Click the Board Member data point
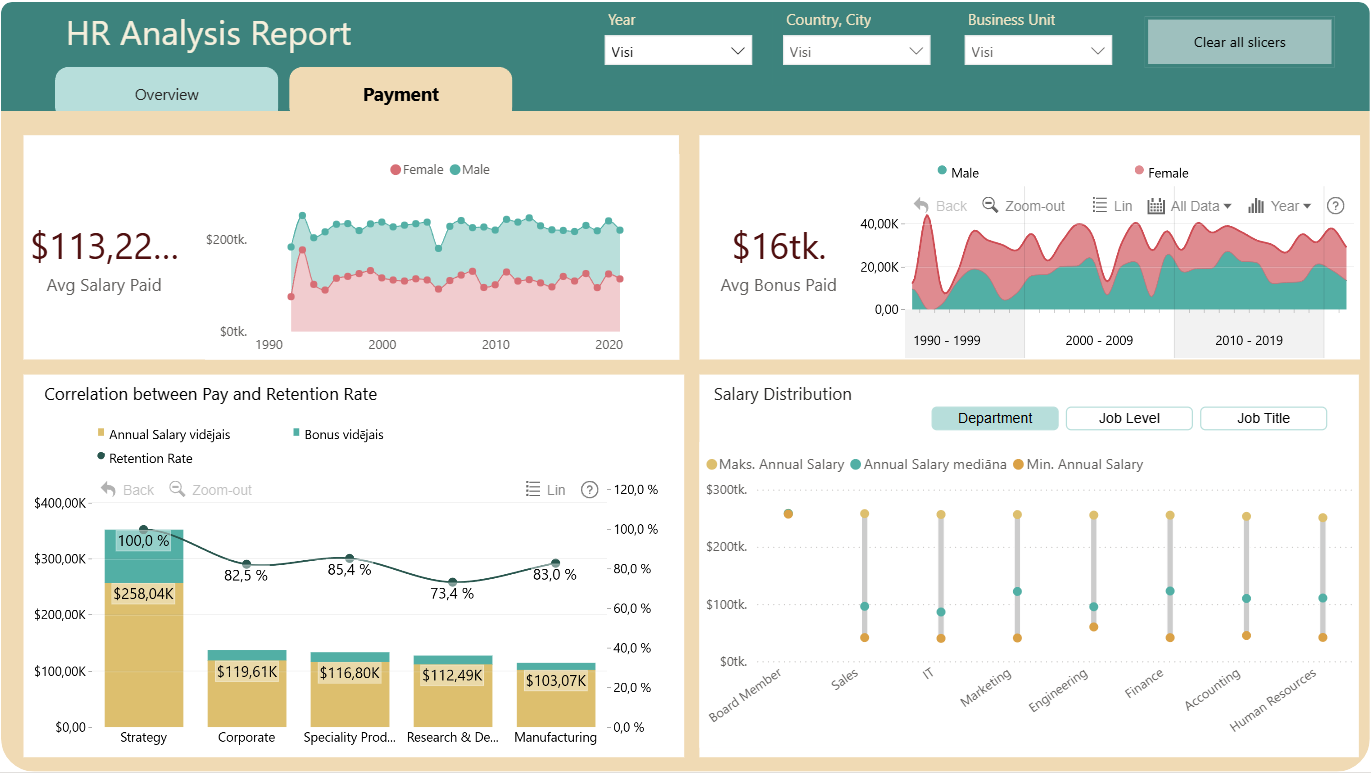This screenshot has width=1371, height=773. pyautogui.click(x=788, y=513)
